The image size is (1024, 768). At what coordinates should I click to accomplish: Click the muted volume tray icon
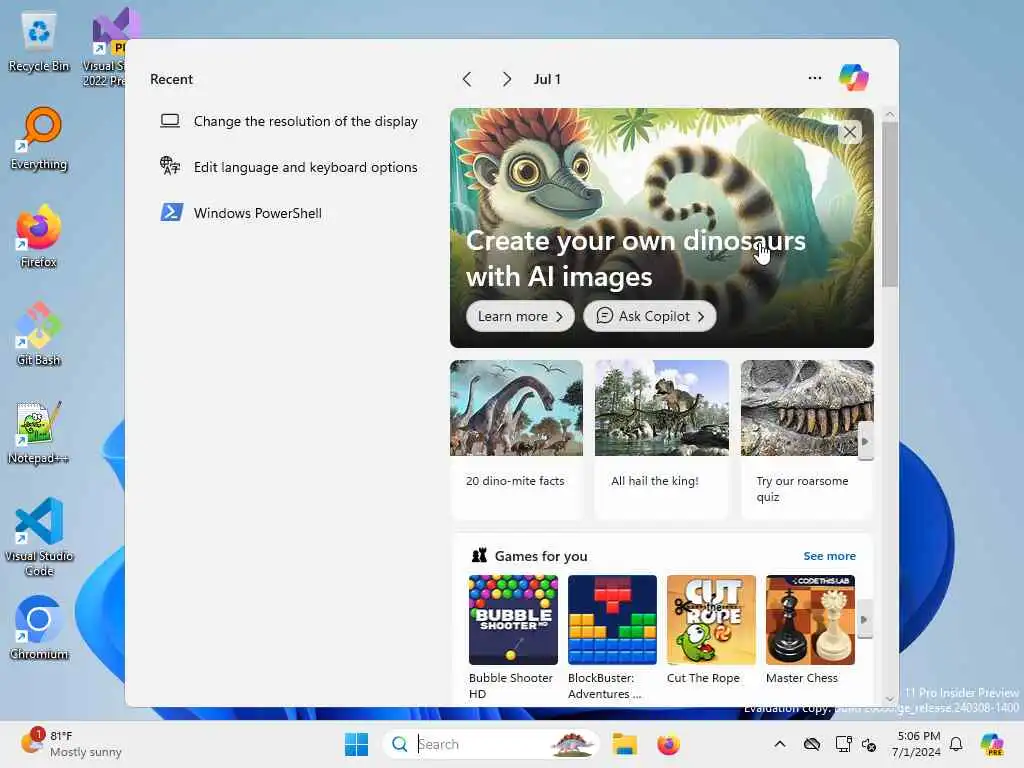coord(869,744)
